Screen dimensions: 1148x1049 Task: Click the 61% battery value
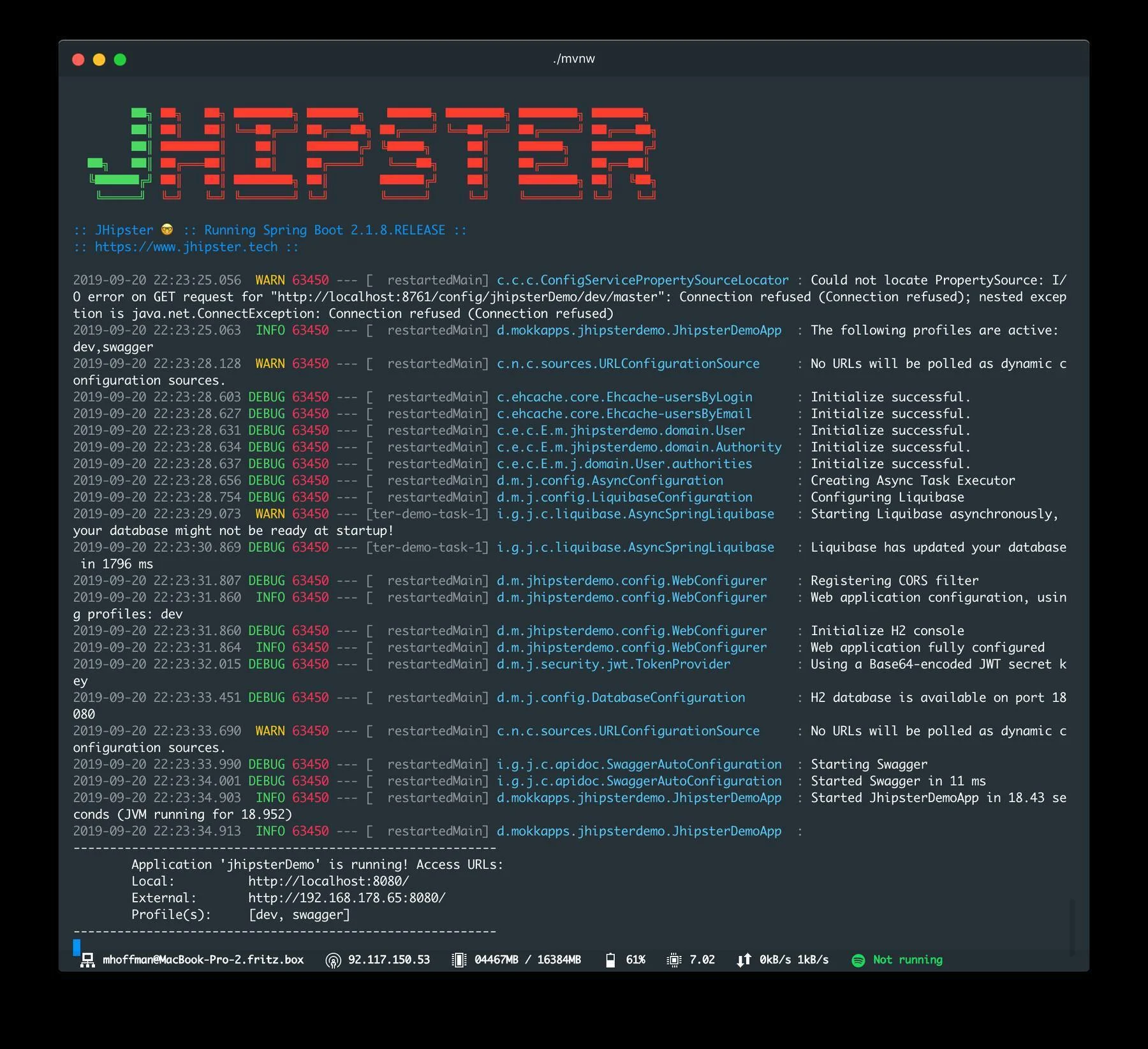click(635, 960)
